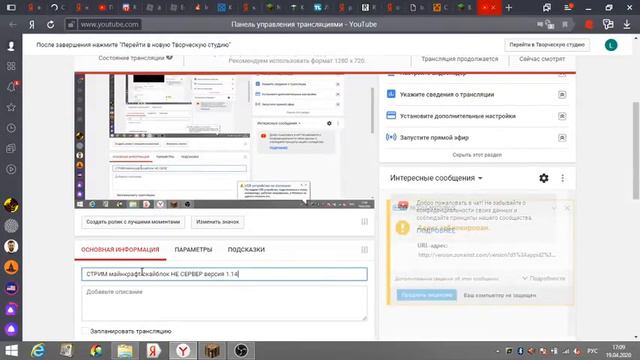Click the help icon near 'Состояние трансляции'
Viewport: 640px width, 360px height.
(169, 57)
